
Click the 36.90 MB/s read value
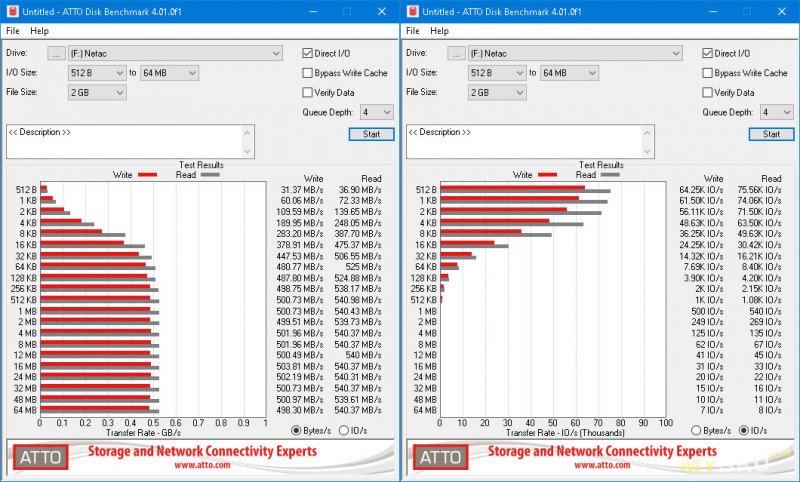pos(360,190)
